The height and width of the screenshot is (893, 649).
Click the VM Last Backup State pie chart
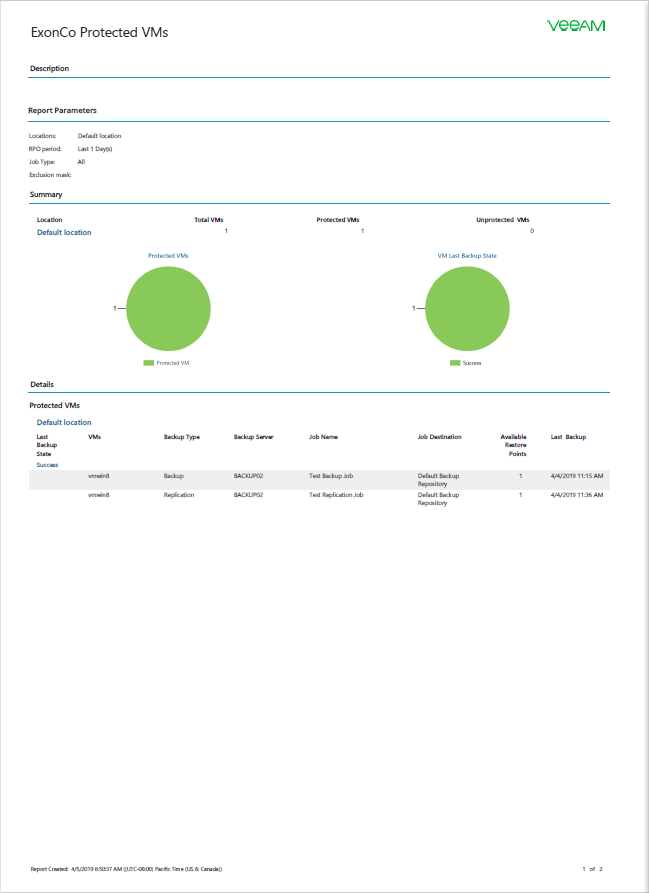[467, 309]
